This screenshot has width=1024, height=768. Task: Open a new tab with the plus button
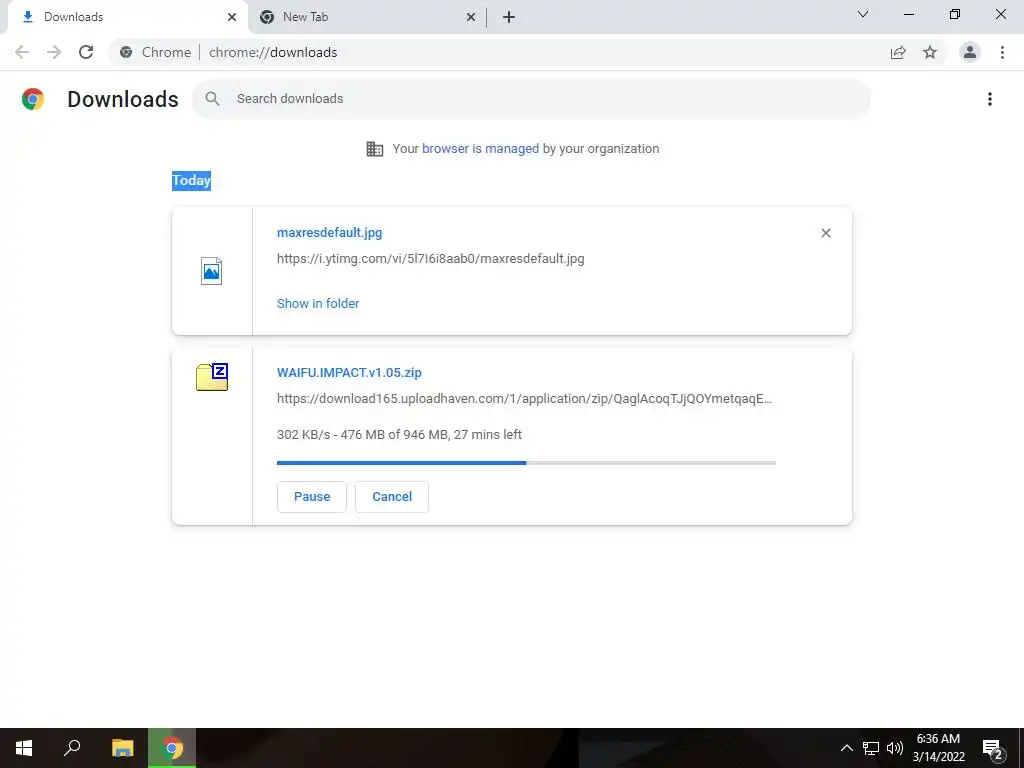509,17
